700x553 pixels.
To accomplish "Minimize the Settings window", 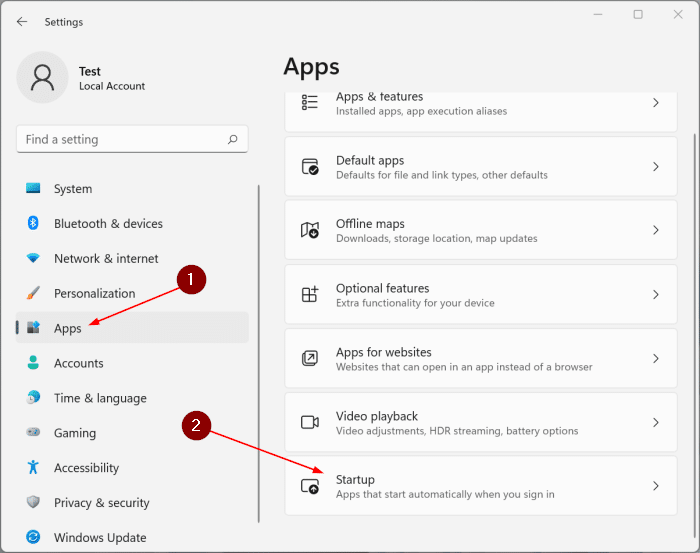I will coord(598,14).
